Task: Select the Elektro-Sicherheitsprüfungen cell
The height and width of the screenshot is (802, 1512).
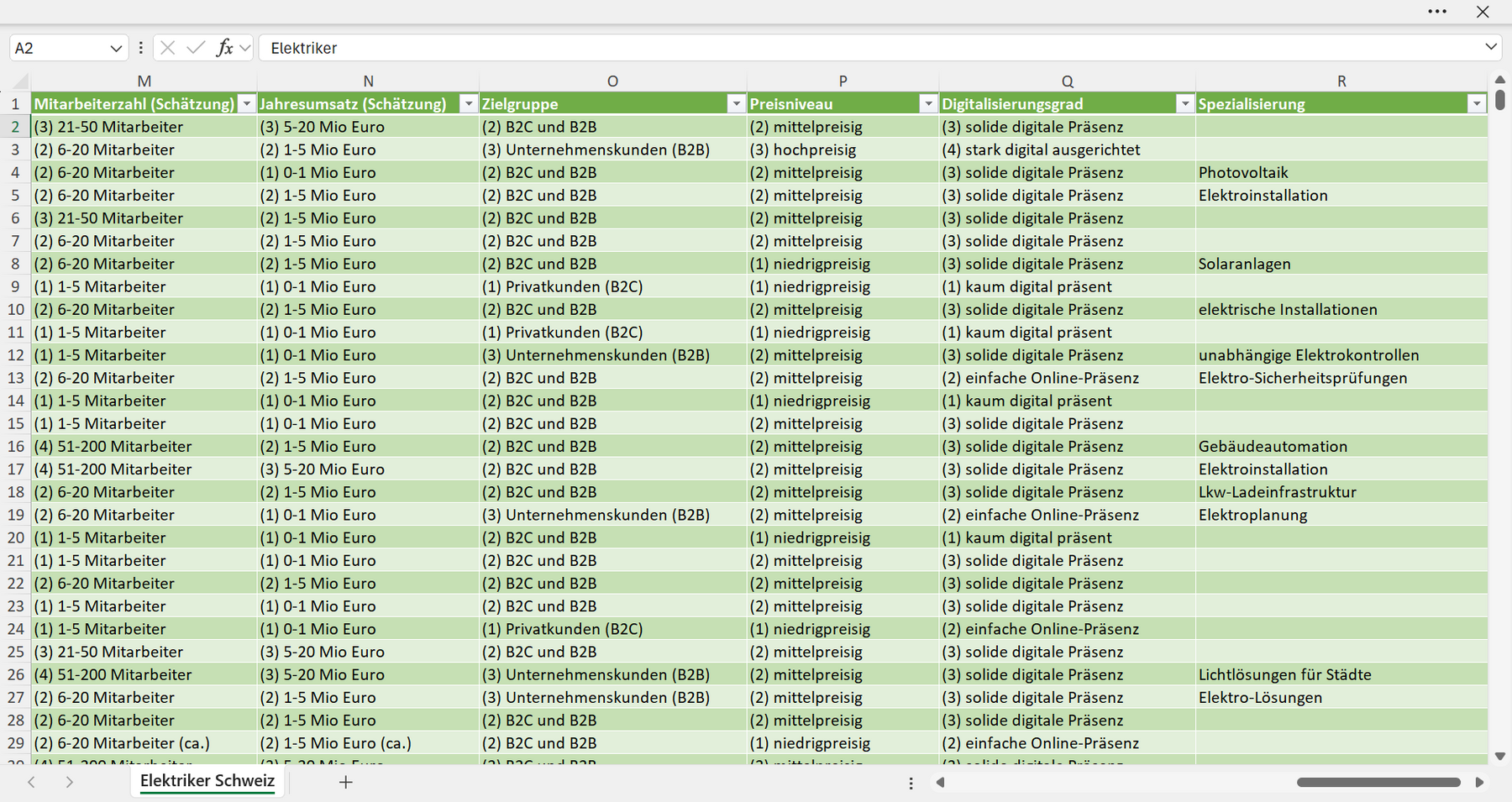Action: pos(1341,378)
